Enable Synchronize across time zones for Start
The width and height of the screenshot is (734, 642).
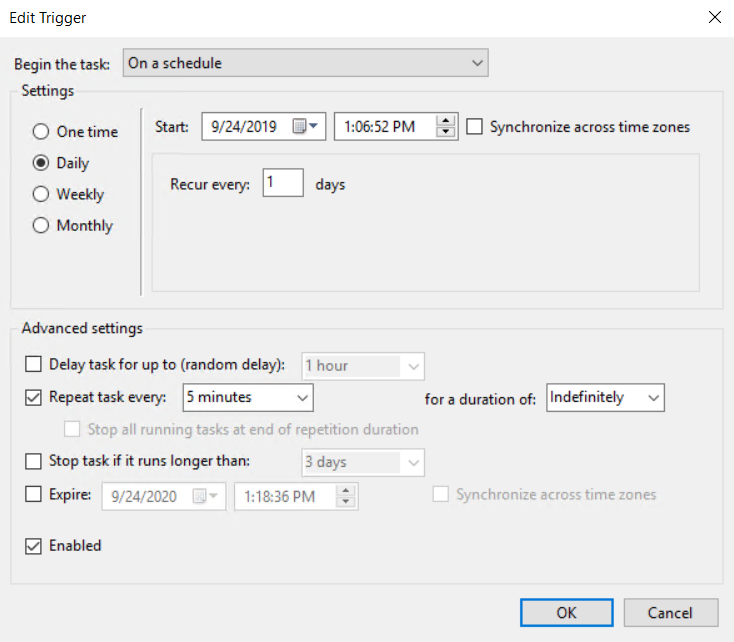(475, 127)
